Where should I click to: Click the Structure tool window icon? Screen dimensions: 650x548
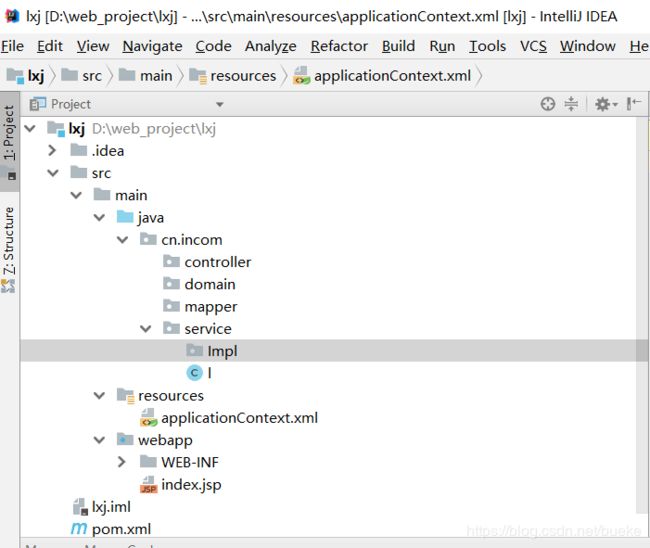tap(8, 286)
